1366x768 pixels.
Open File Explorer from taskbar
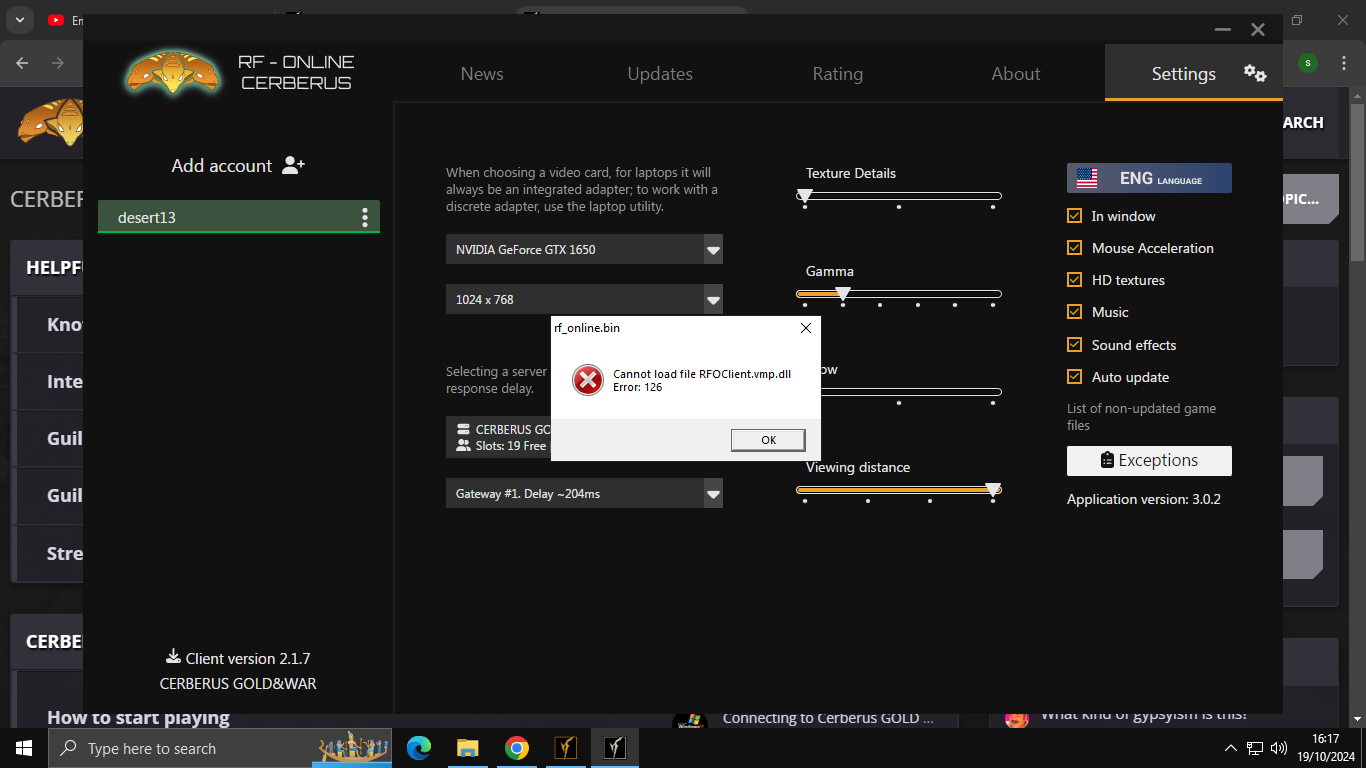click(x=467, y=748)
